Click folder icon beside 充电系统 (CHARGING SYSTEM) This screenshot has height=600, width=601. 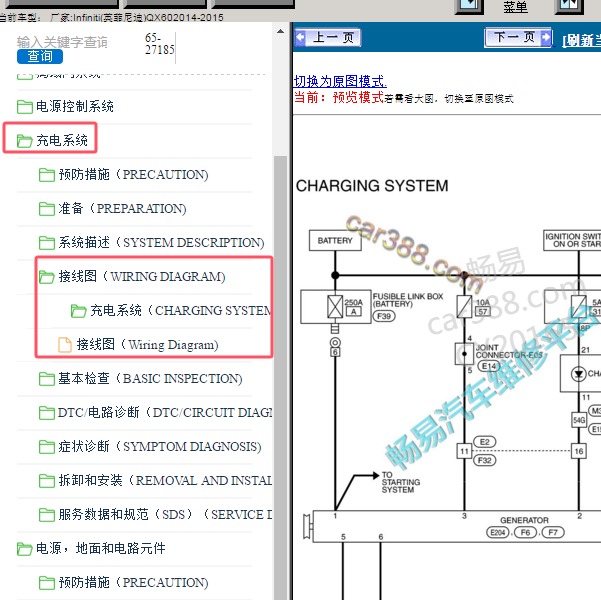[79, 311]
